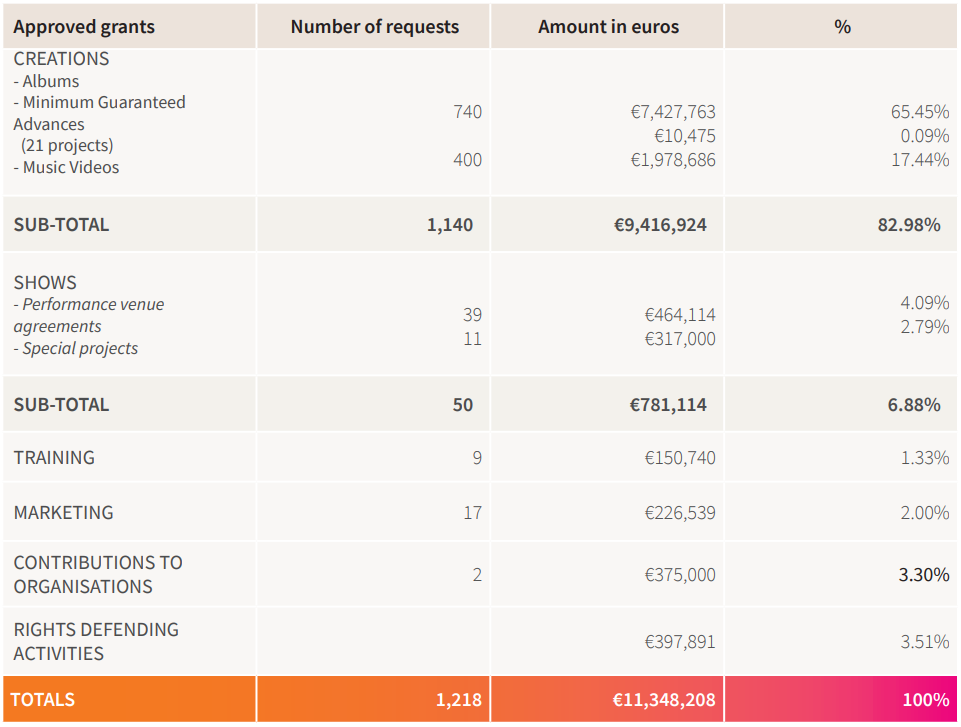Select the Marketing amount €226,539
This screenshot has width=961, height=727.
pyautogui.click(x=680, y=513)
